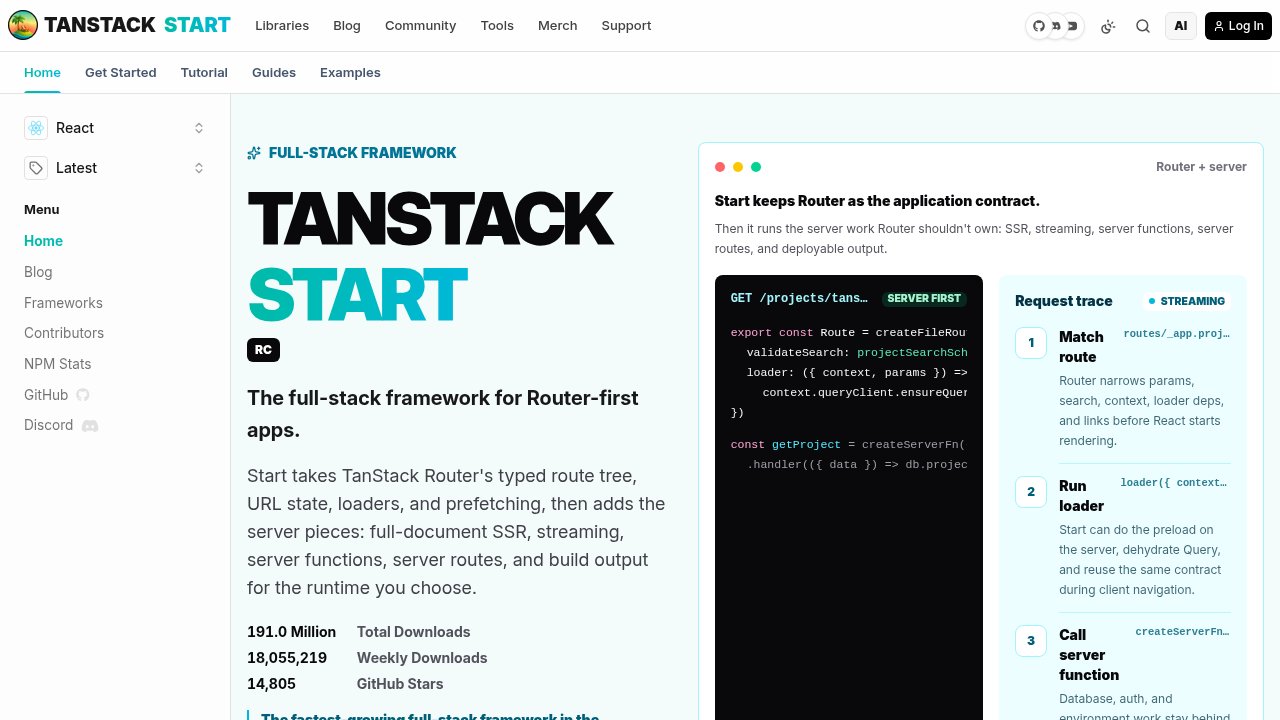Go to Blog in top navigation
This screenshot has height=720, width=1280.
(x=347, y=26)
